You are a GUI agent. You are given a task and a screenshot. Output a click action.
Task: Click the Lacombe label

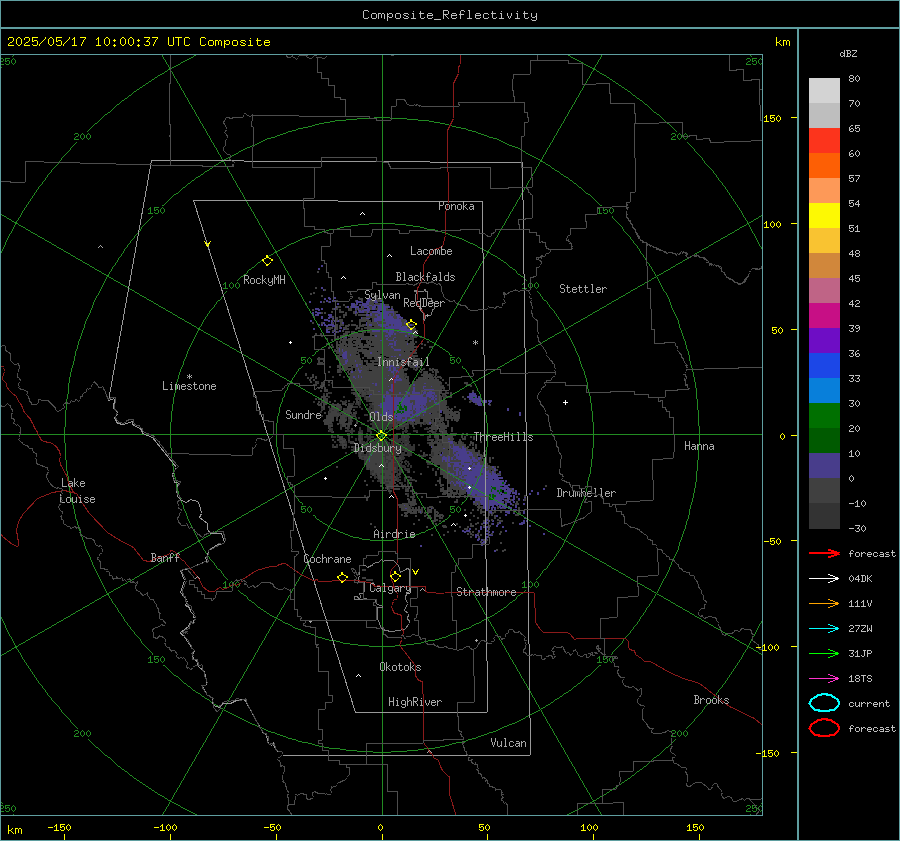point(431,251)
